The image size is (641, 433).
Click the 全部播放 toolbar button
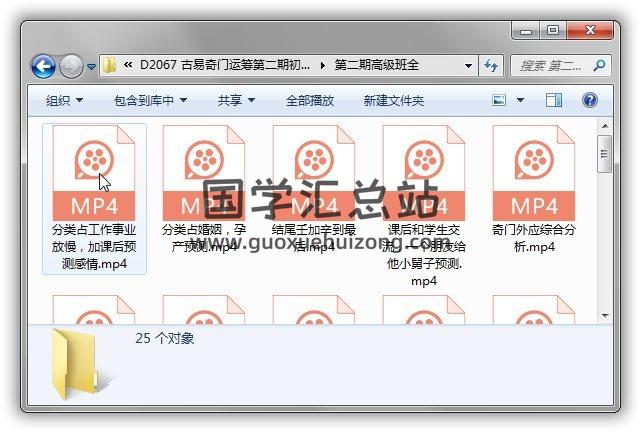pos(310,100)
